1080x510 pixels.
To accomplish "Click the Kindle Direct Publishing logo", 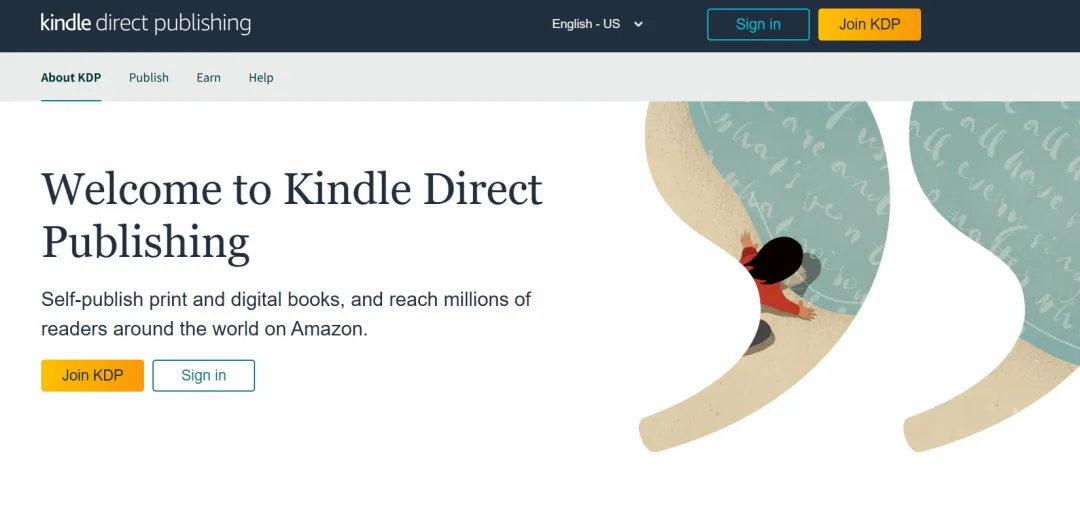I will pos(145,23).
